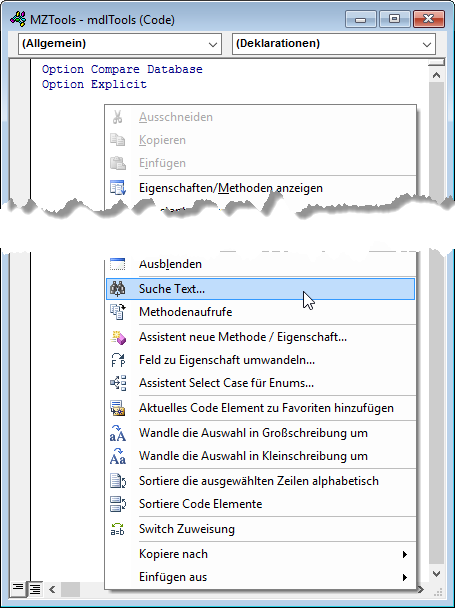This screenshot has height=608, width=455.
Task: Click the sort lines alphabetically icon
Action: tap(118, 481)
